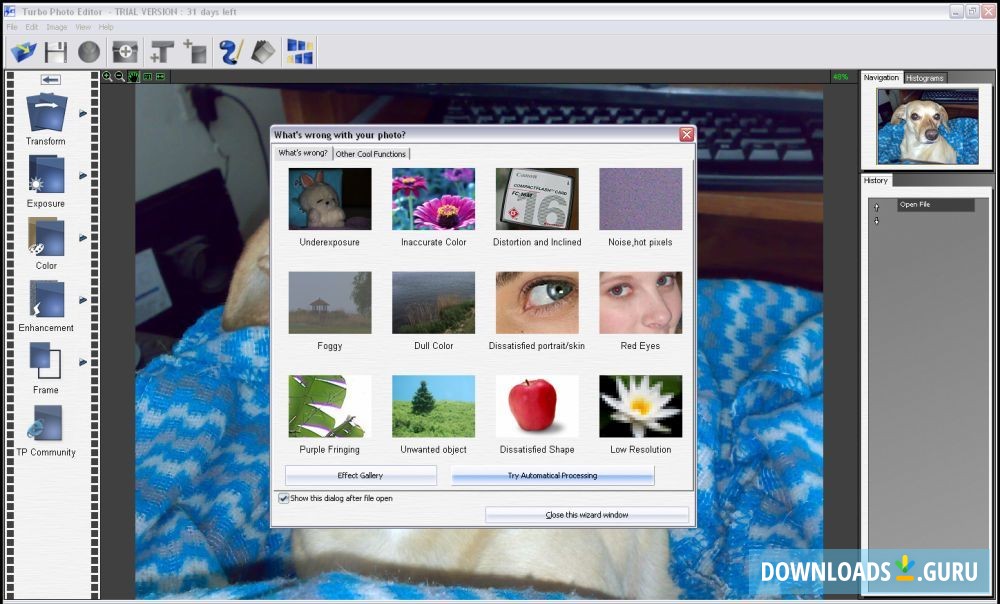This screenshot has width=1000, height=604.
Task: Choose the Noise, hot pixels thumbnail
Action: pos(640,199)
